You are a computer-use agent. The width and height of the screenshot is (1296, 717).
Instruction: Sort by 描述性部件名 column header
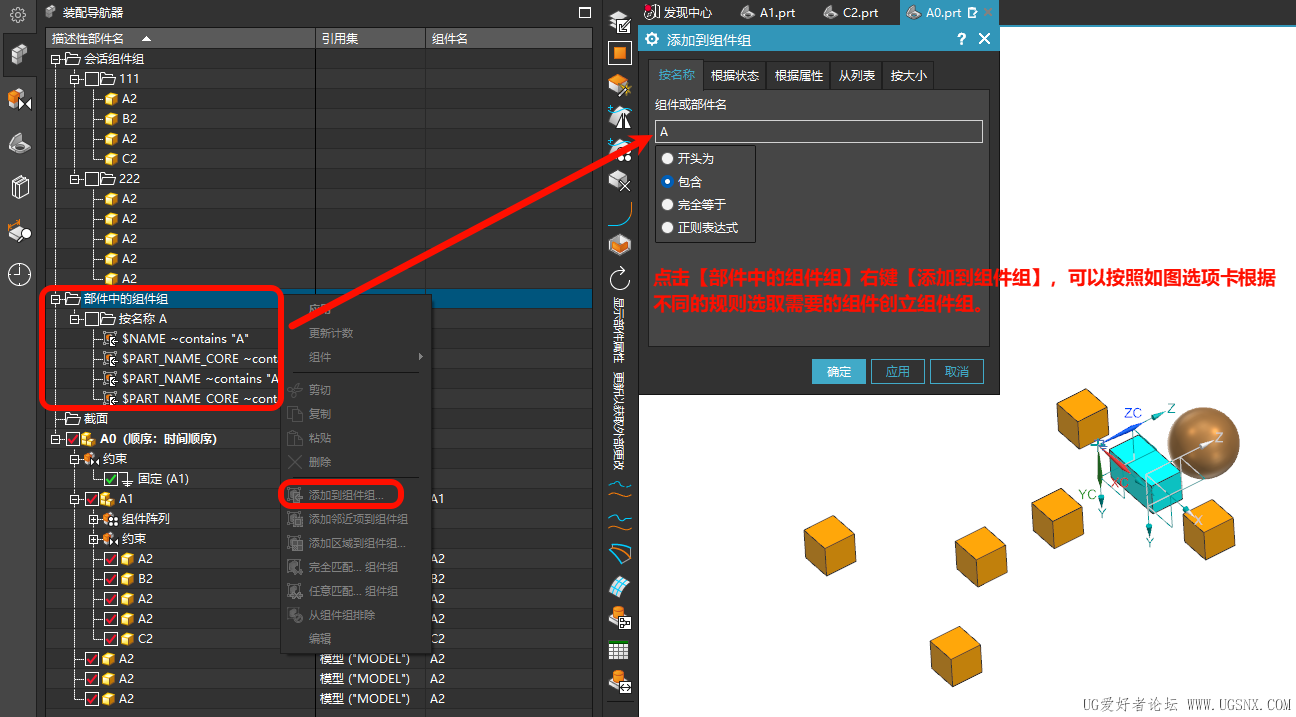(x=181, y=38)
